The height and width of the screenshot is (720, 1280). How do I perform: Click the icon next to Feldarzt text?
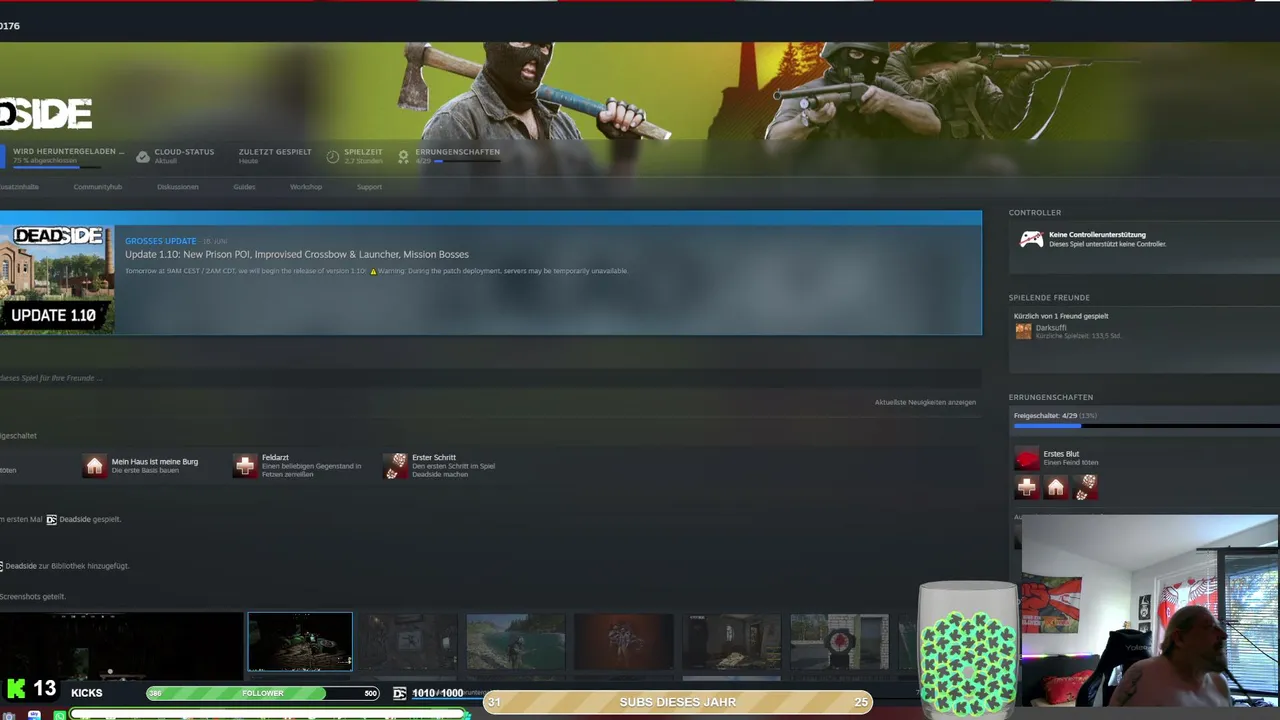click(245, 466)
